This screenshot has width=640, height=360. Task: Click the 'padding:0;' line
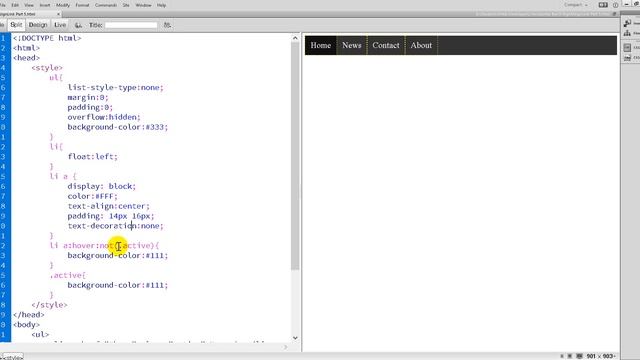pos(90,107)
